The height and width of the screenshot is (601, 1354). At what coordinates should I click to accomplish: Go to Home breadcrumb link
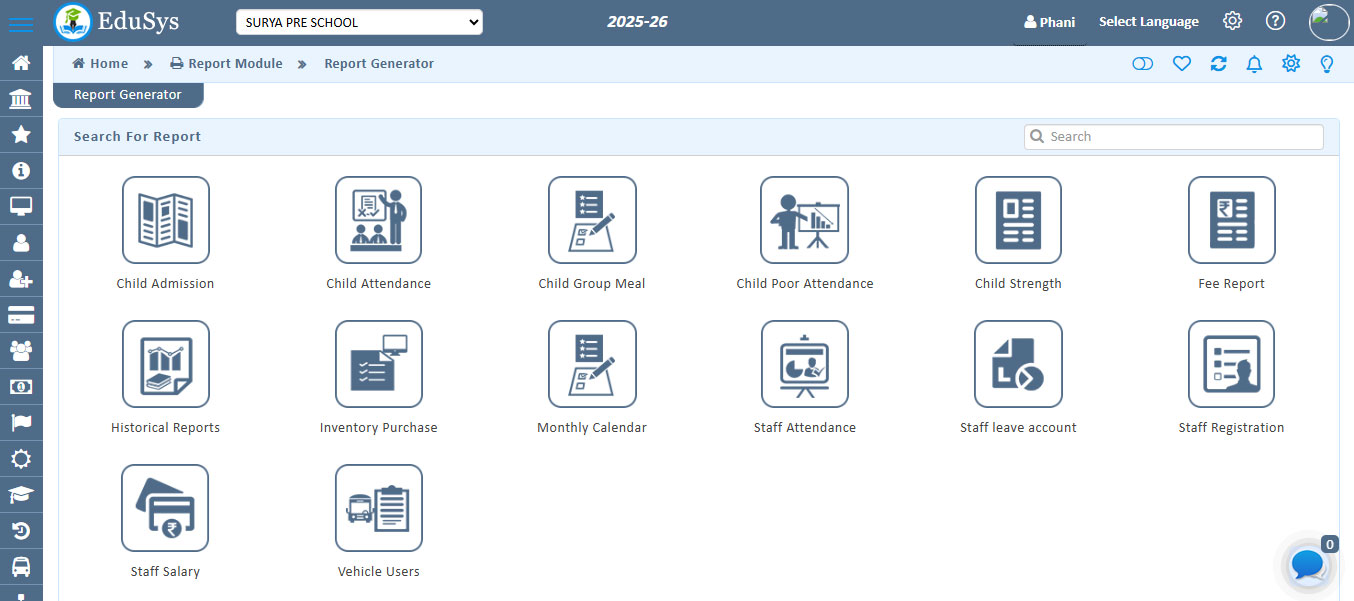pos(100,64)
